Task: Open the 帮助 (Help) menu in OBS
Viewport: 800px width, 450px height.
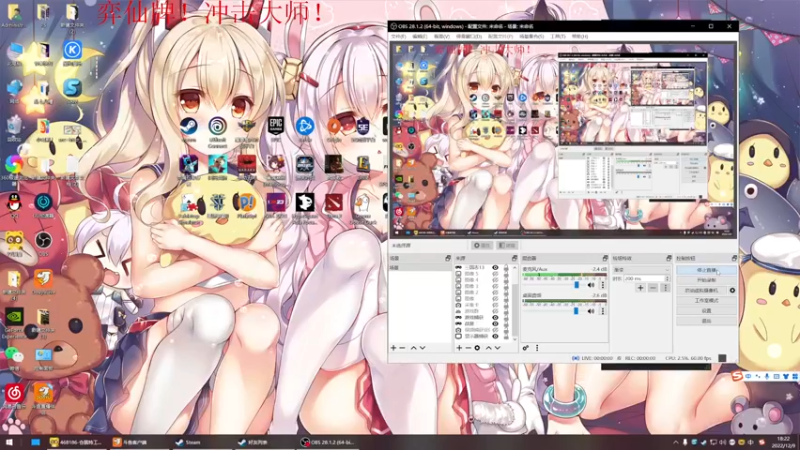Action: point(580,37)
